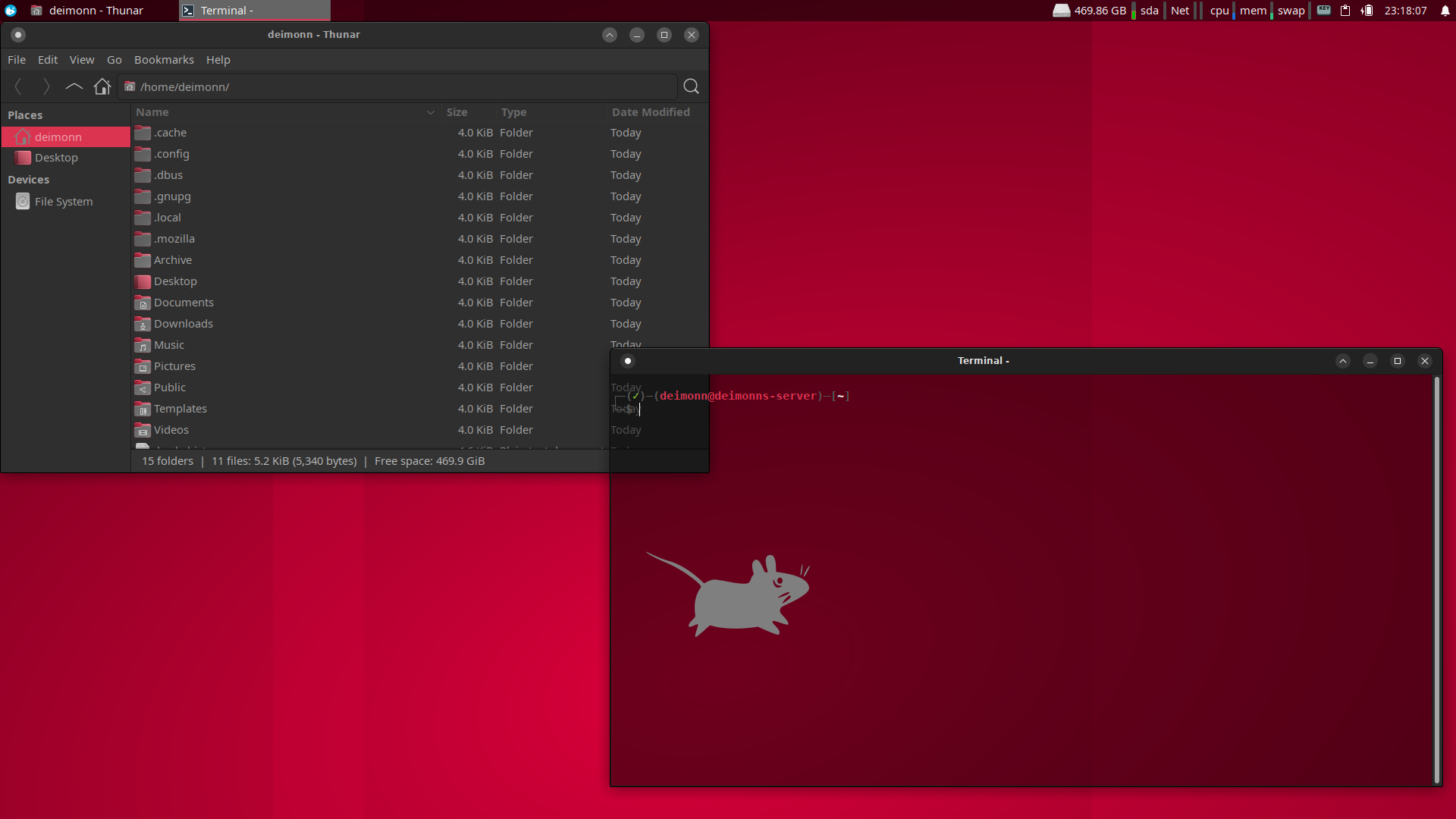Open the View menu

point(82,60)
